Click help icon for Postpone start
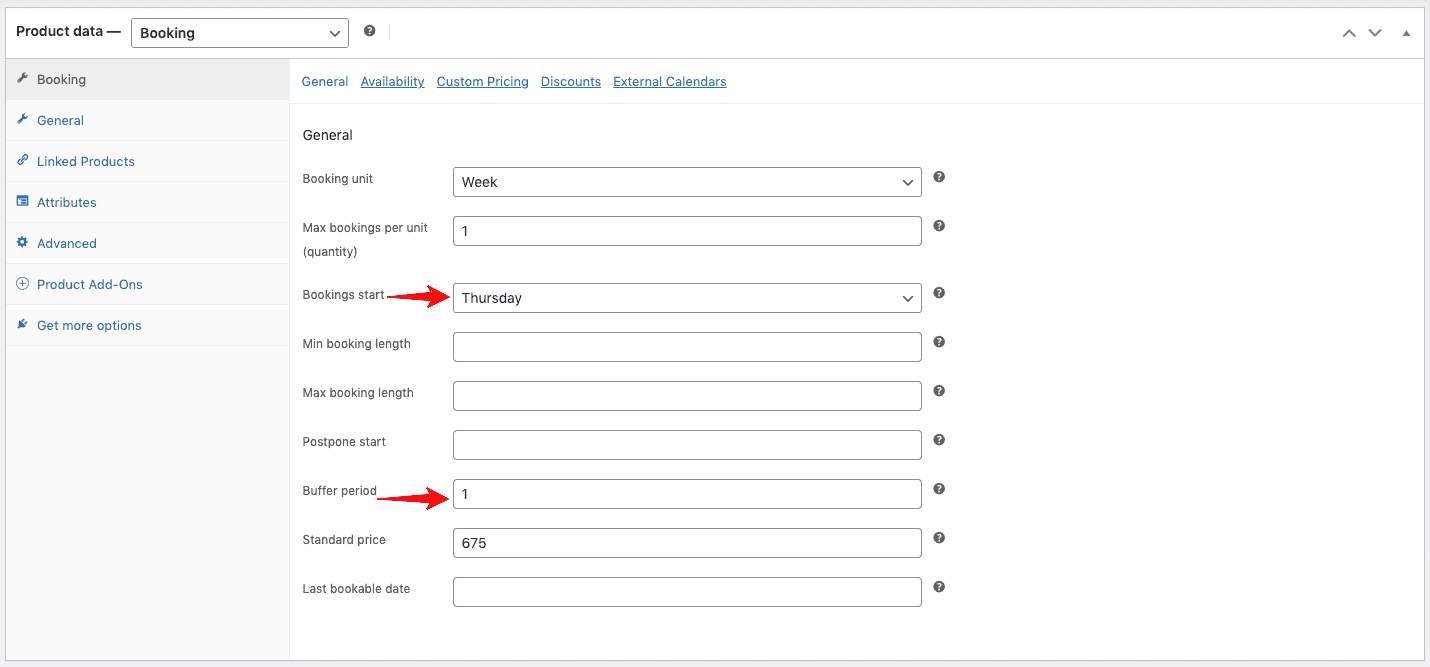This screenshot has height=667, width=1430. [x=939, y=440]
